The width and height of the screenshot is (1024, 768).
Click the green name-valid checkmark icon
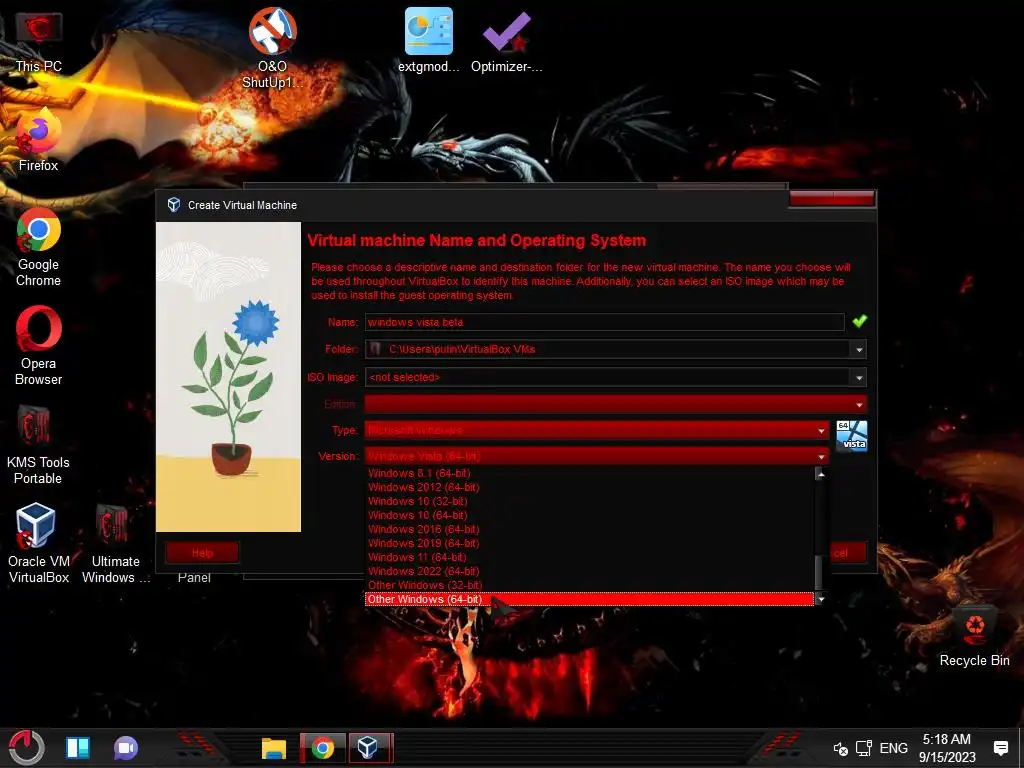(859, 321)
